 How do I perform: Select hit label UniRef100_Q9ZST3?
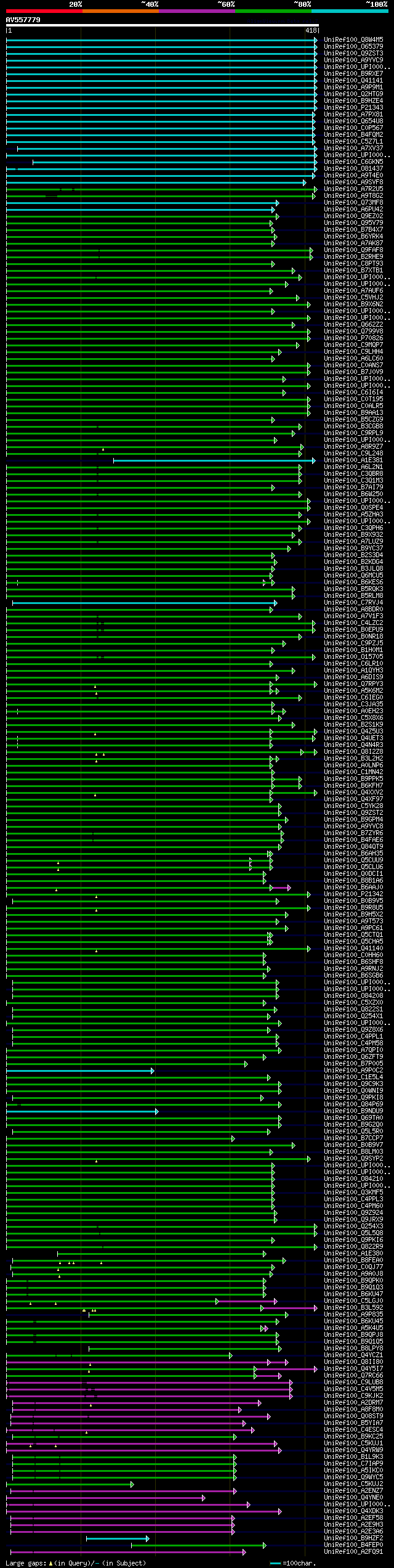click(353, 53)
